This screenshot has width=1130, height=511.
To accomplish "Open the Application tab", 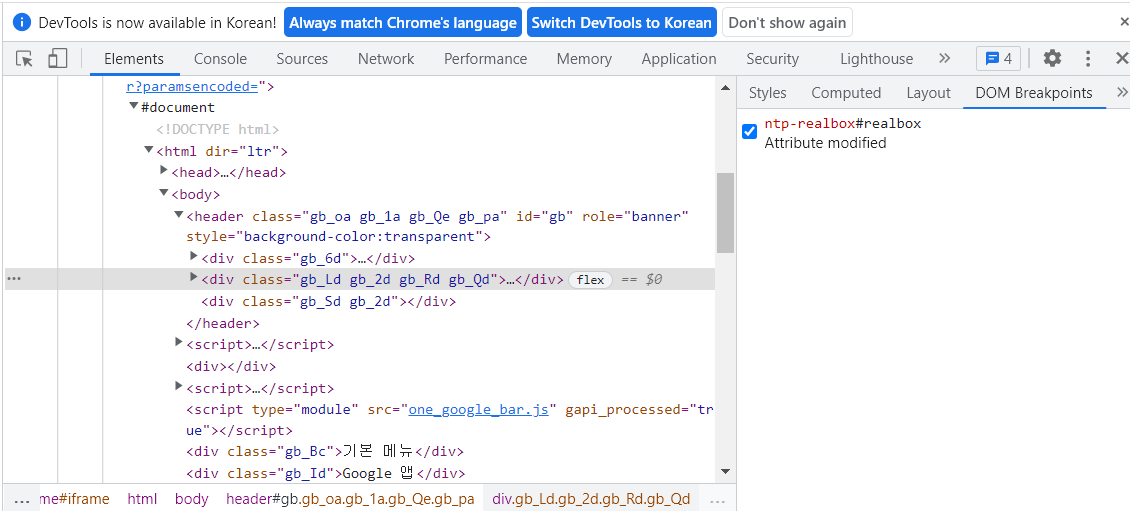I will [679, 59].
